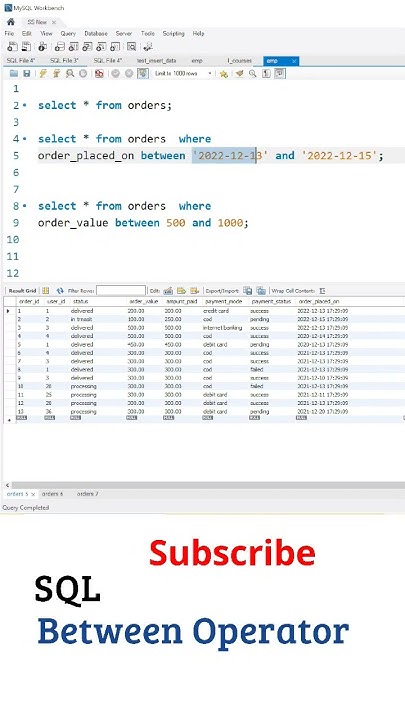405x720 pixels.
Task: Open the Query menu
Action: 68,34
